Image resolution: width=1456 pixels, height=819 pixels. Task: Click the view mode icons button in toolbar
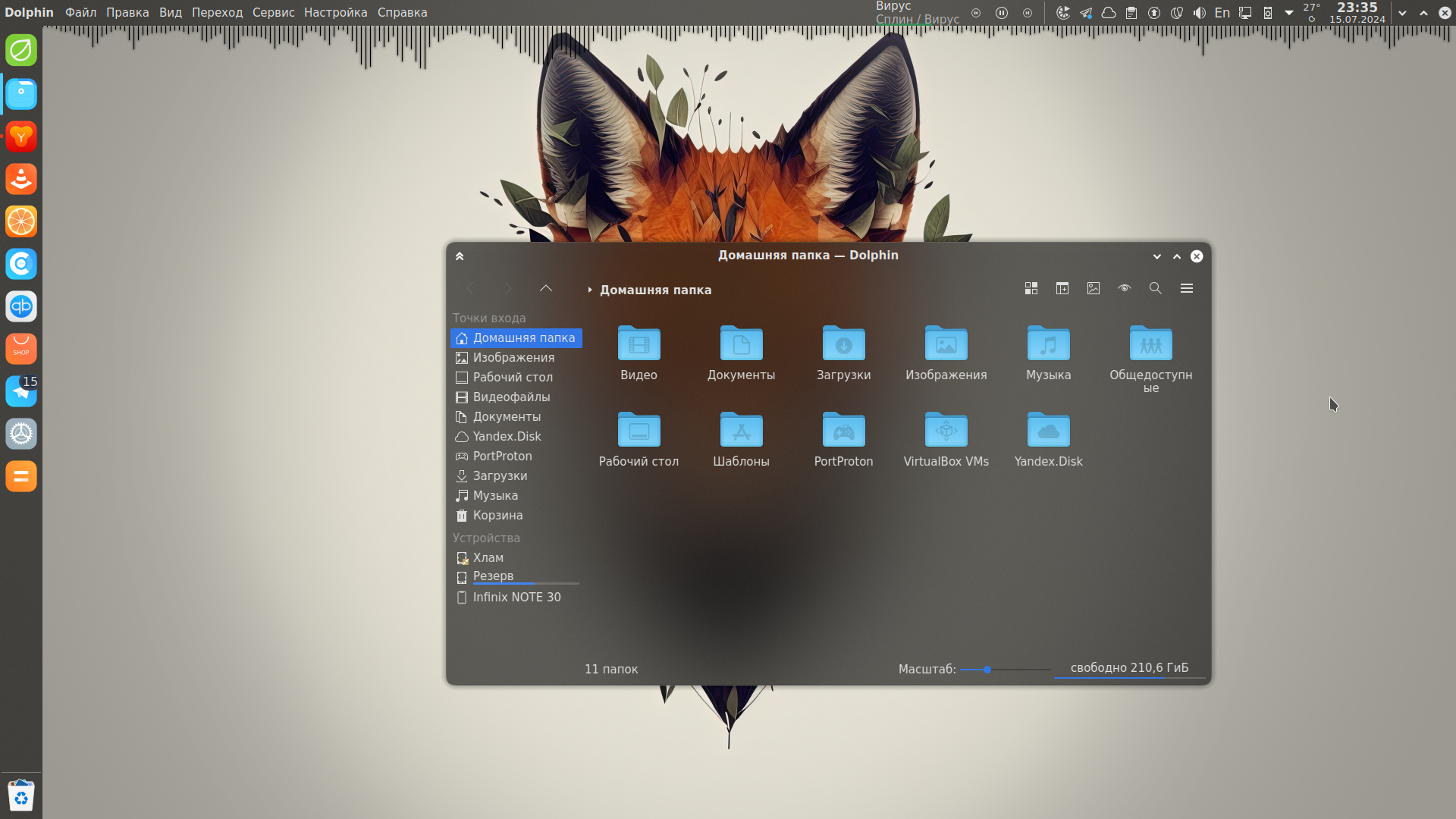tap(1031, 288)
